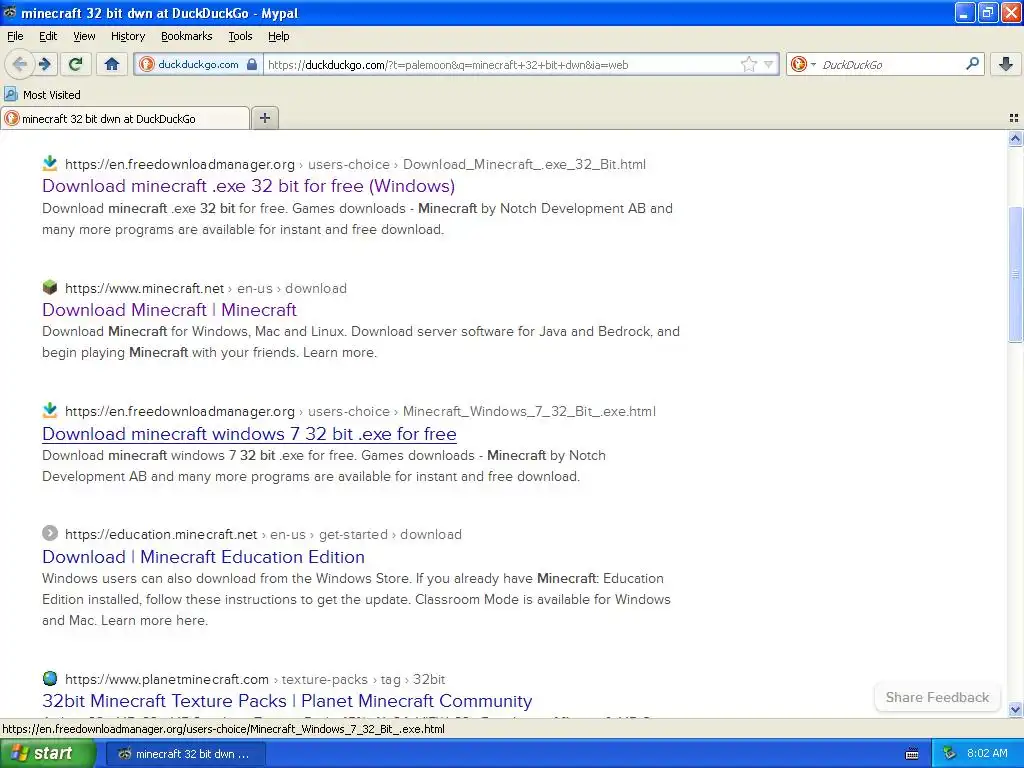
Task: Click the 'Minecraft_Windows_7_32_Bit_.exe.html' breadcrumb text
Action: pyautogui.click(x=529, y=411)
